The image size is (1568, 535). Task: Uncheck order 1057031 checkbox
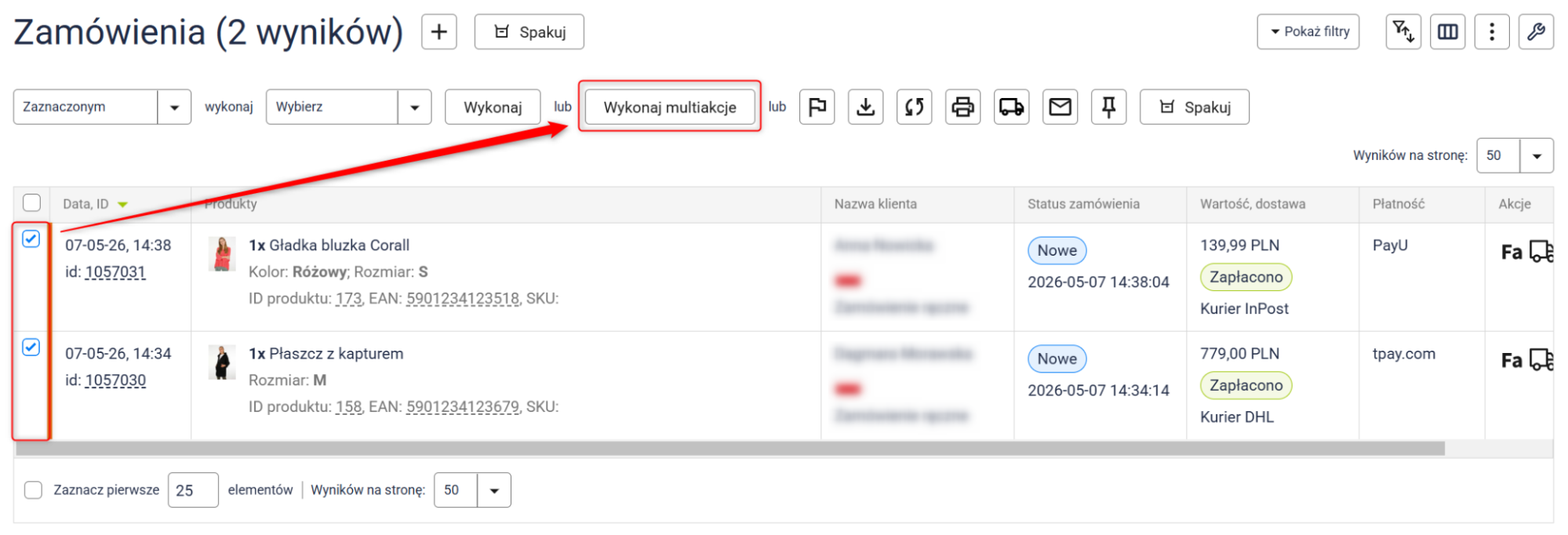[31, 239]
